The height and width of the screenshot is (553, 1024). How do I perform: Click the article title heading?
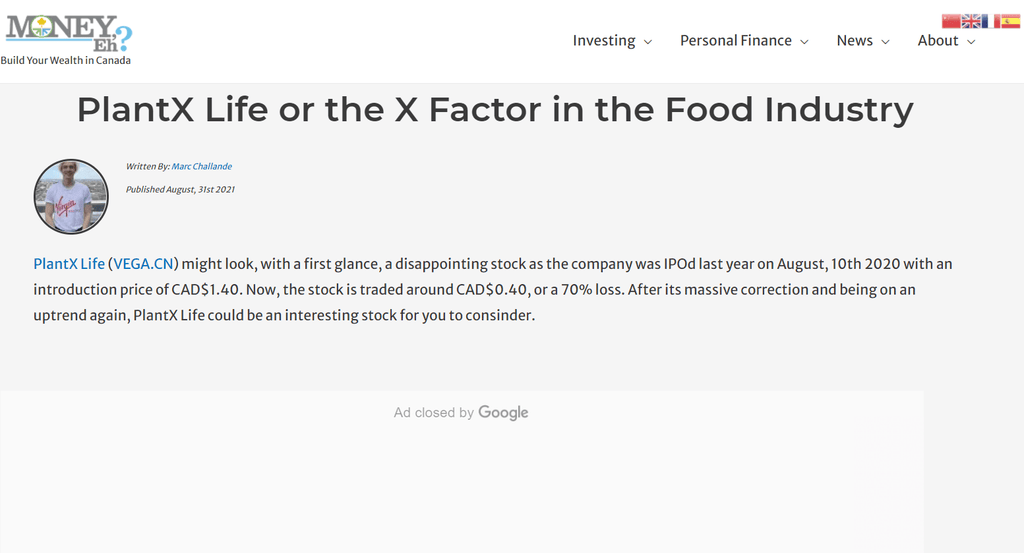pyautogui.click(x=495, y=109)
